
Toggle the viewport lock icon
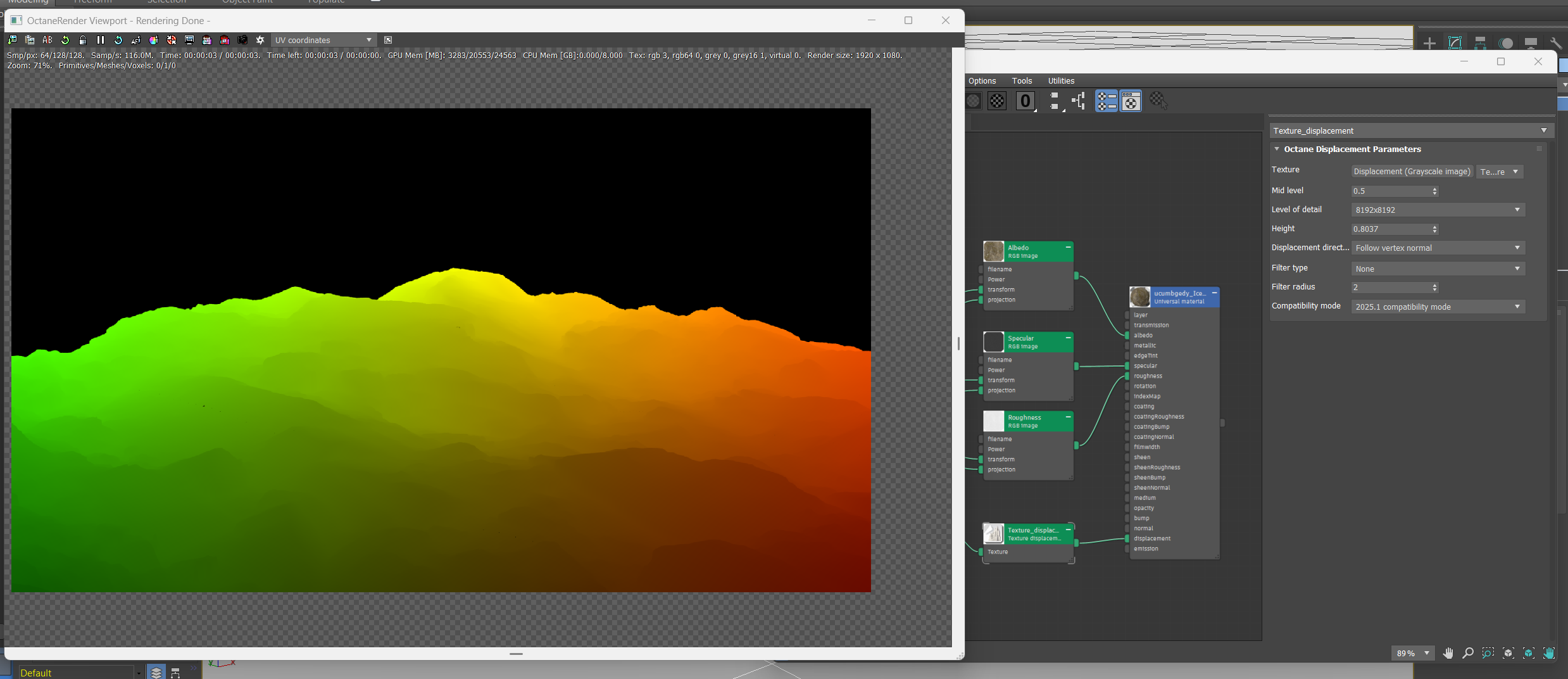tap(83, 40)
